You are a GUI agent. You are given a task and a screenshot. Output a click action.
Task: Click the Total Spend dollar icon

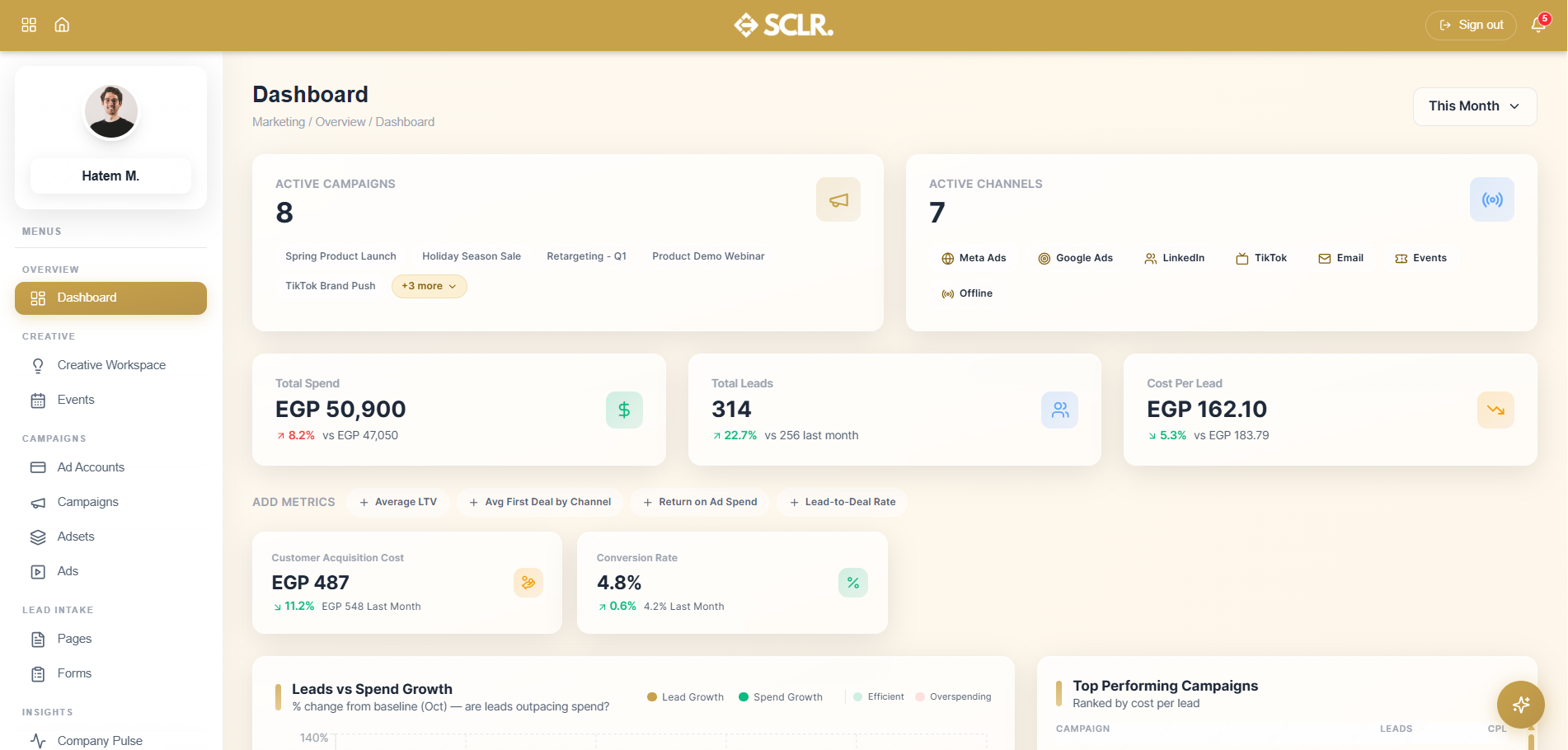click(x=624, y=410)
